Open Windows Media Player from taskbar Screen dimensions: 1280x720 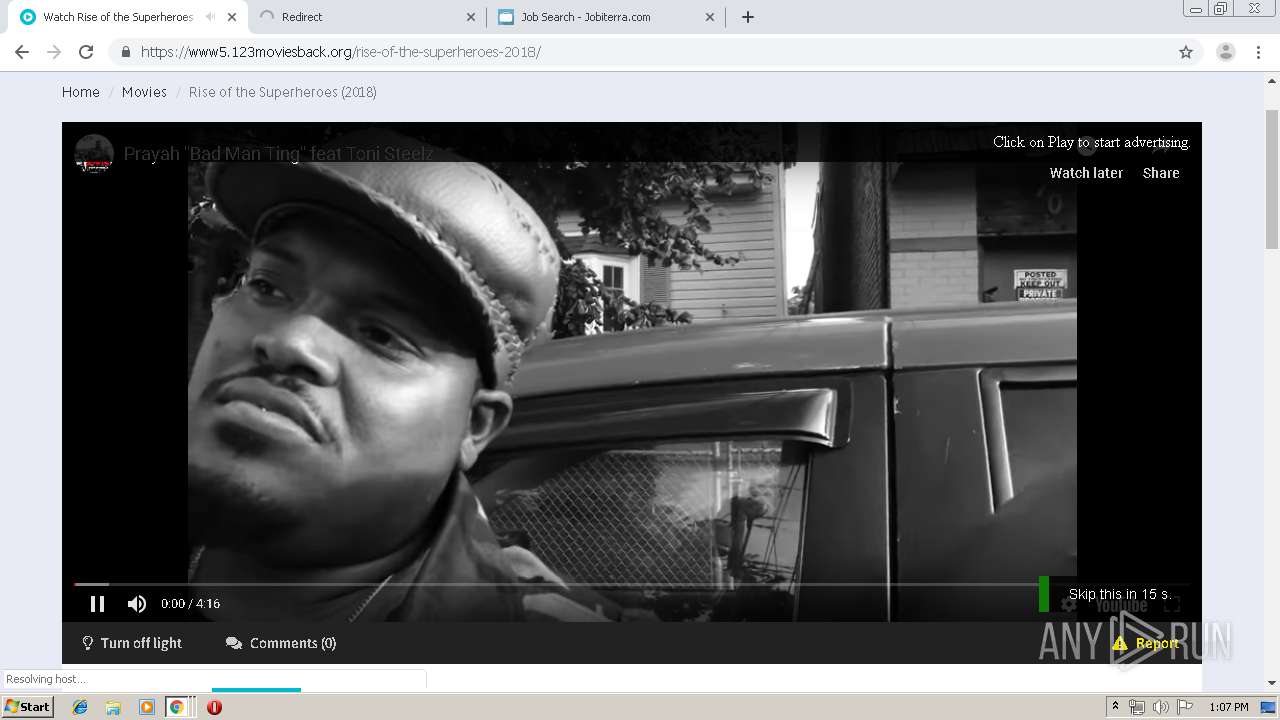point(147,707)
